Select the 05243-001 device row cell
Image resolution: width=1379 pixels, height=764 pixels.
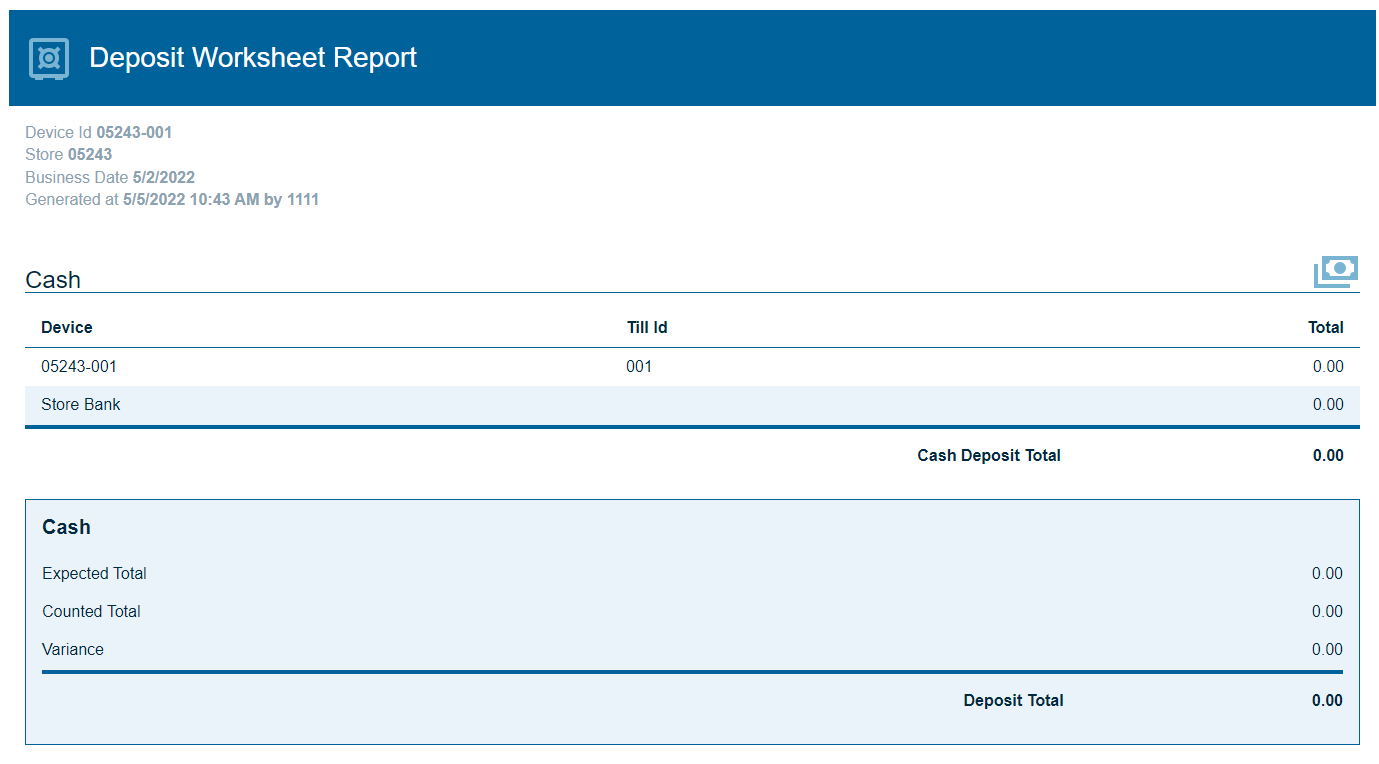pos(79,367)
